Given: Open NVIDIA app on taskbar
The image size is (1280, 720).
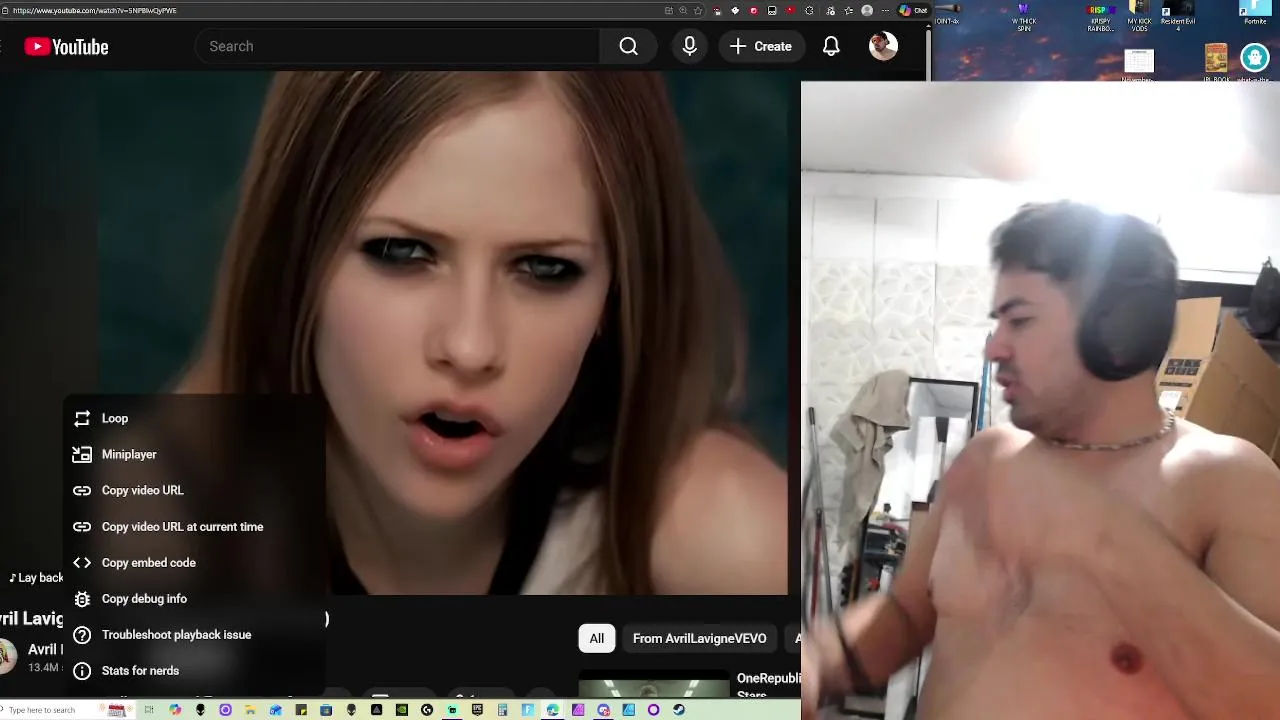Looking at the screenshot, I should click(402, 710).
